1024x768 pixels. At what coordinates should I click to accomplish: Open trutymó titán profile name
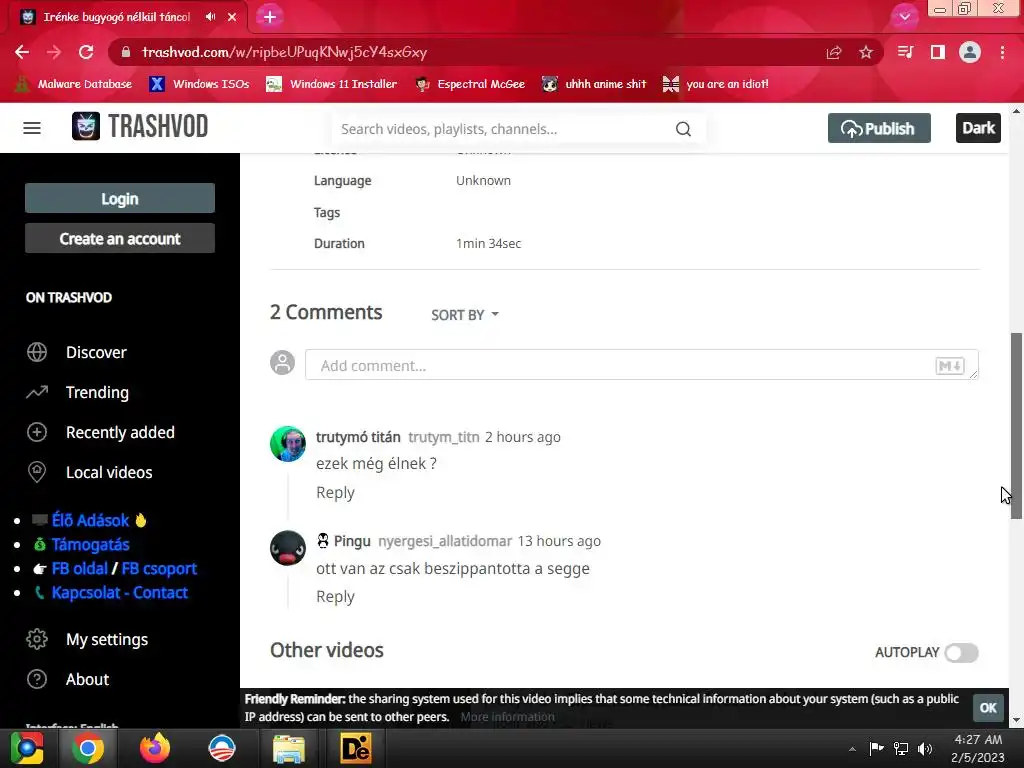coord(358,437)
